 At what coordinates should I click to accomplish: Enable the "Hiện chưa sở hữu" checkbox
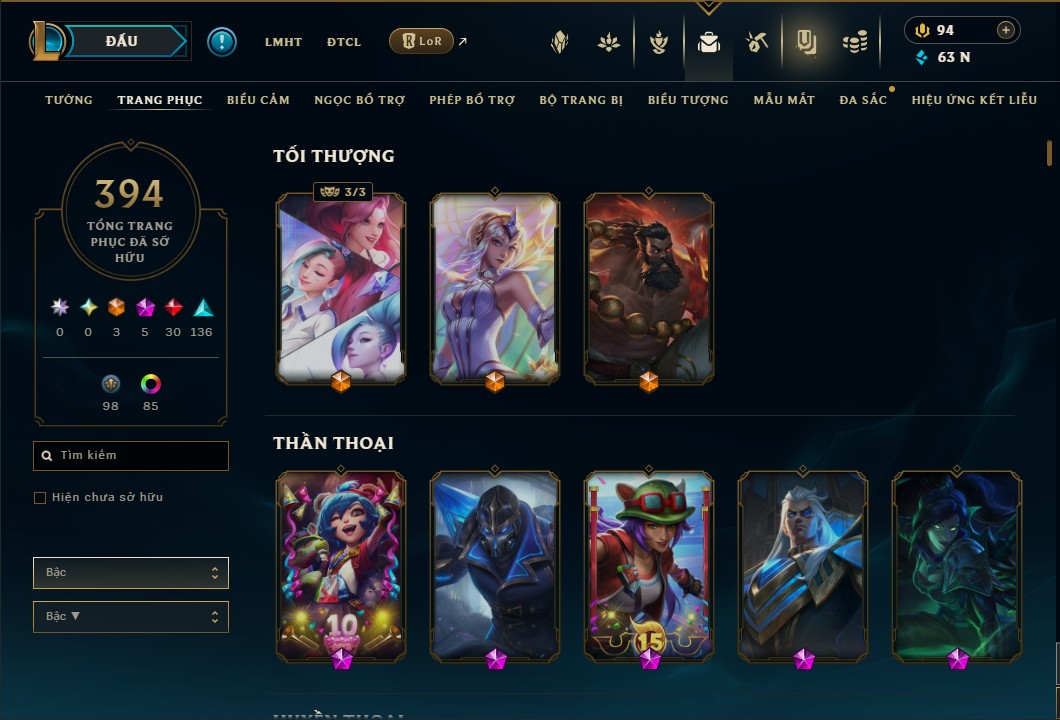point(40,498)
